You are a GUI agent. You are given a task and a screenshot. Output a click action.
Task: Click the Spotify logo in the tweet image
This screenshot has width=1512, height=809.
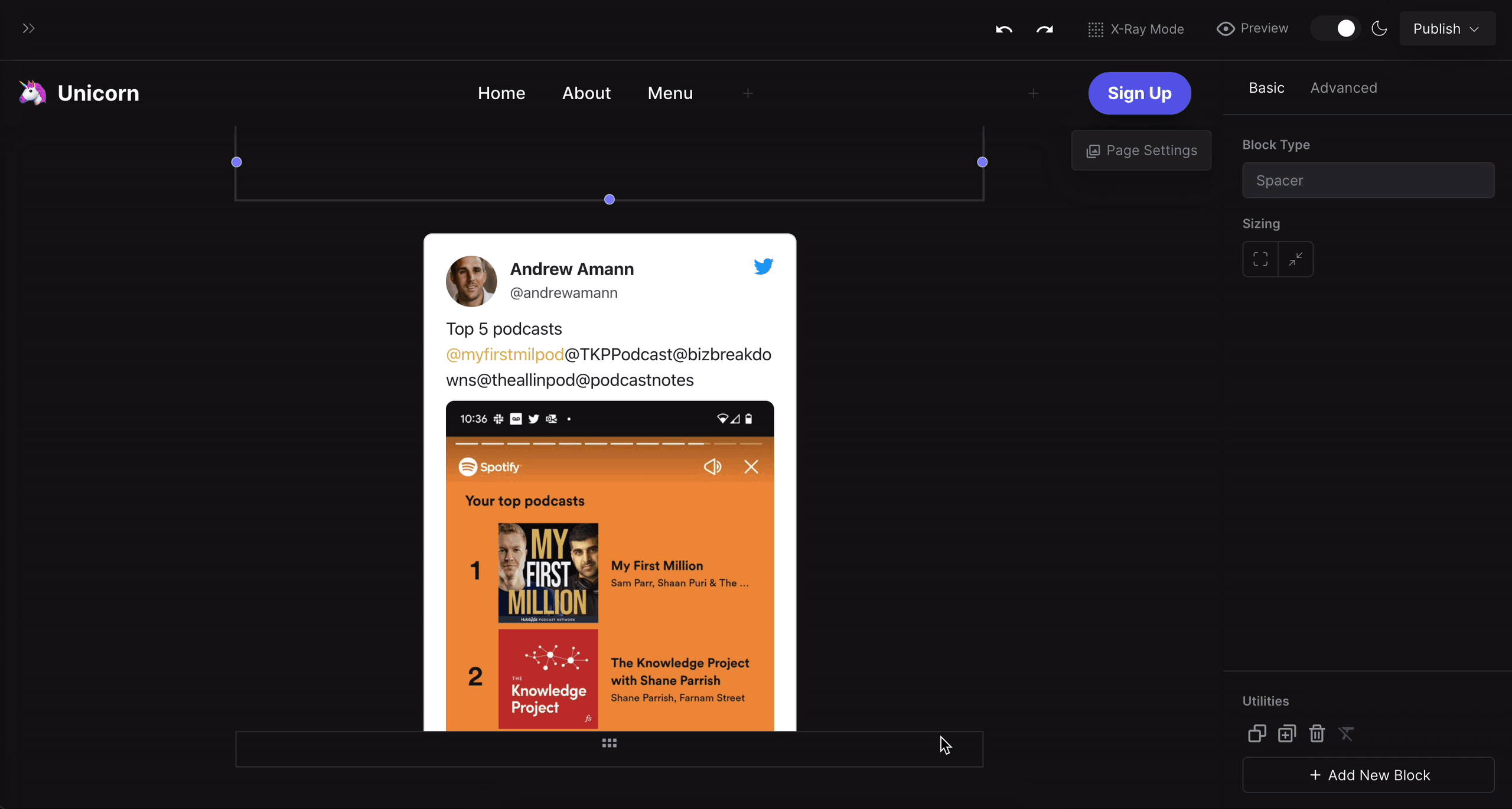coord(490,467)
